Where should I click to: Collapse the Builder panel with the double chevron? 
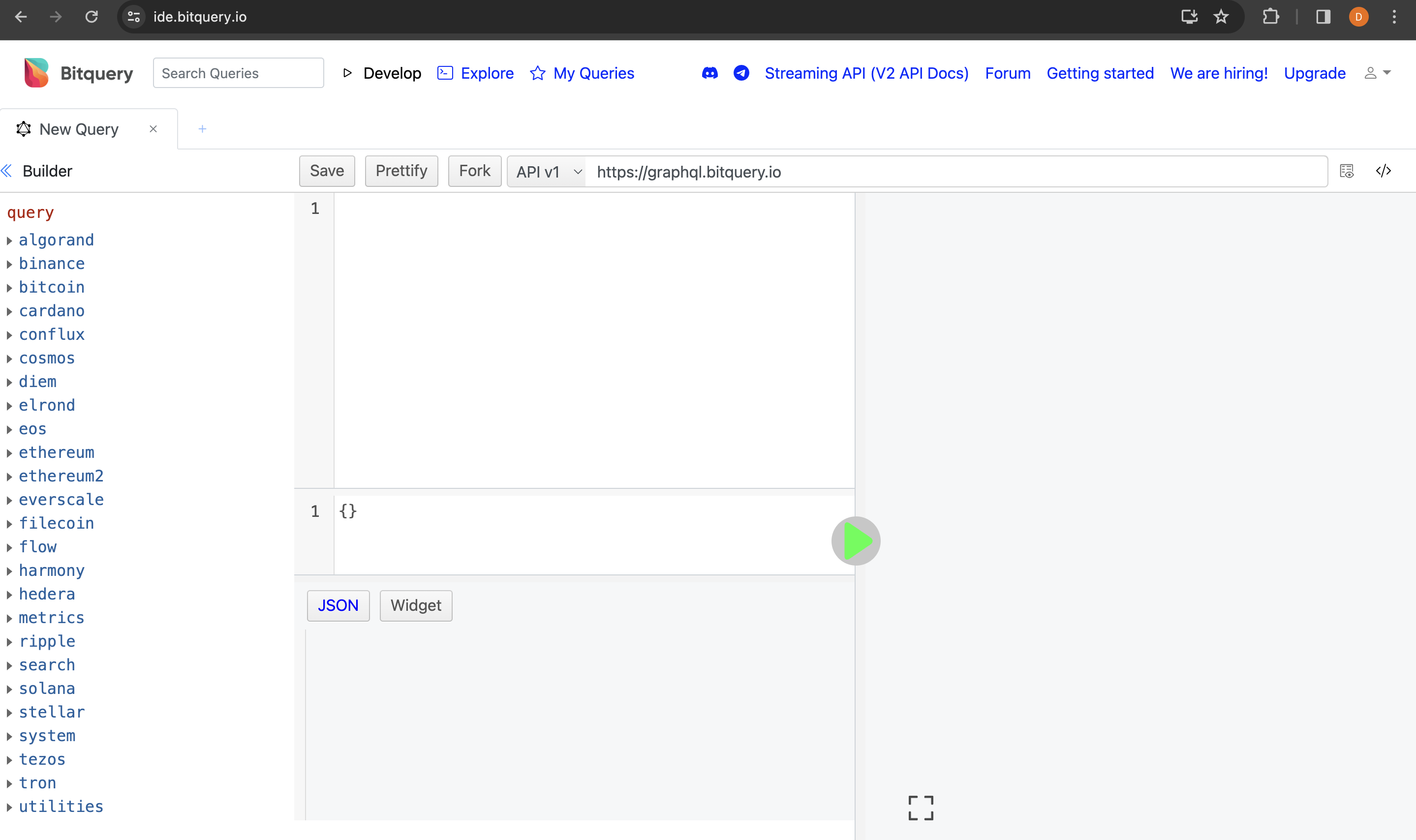tap(7, 171)
